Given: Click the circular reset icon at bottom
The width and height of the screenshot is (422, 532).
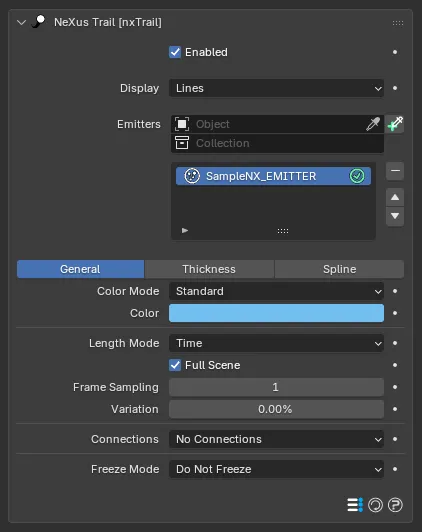Looking at the screenshot, I should tap(375, 505).
